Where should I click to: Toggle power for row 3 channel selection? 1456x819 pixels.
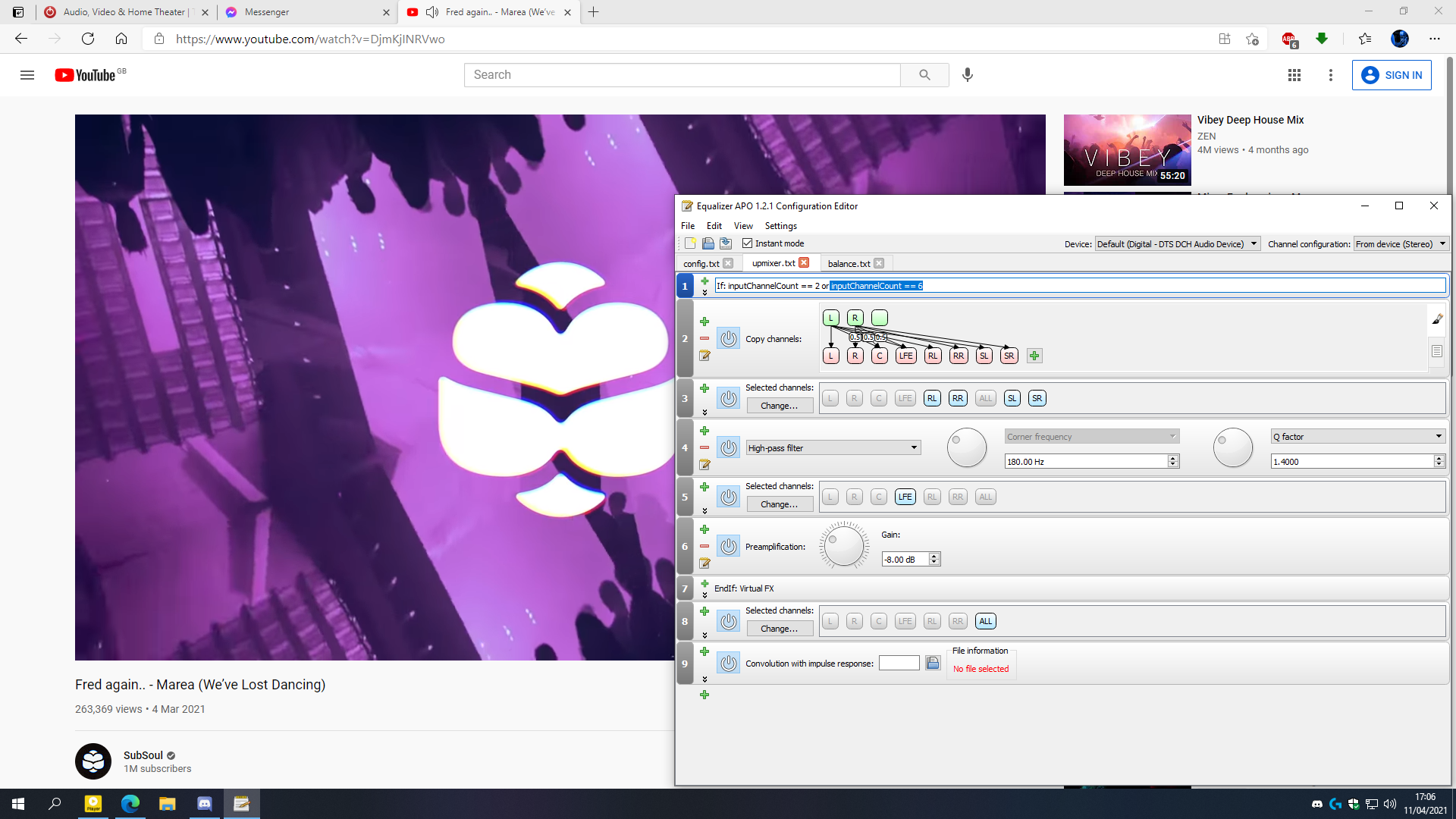pyautogui.click(x=729, y=398)
